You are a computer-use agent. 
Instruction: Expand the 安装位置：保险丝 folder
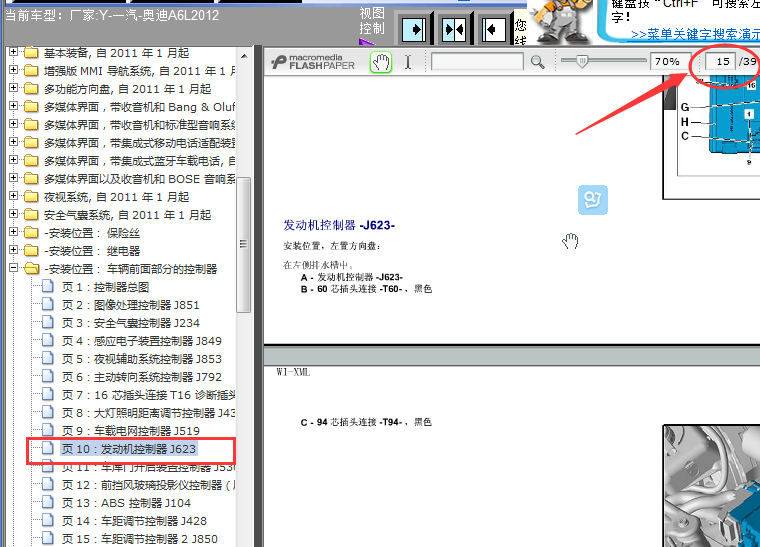pyautogui.click(x=14, y=232)
